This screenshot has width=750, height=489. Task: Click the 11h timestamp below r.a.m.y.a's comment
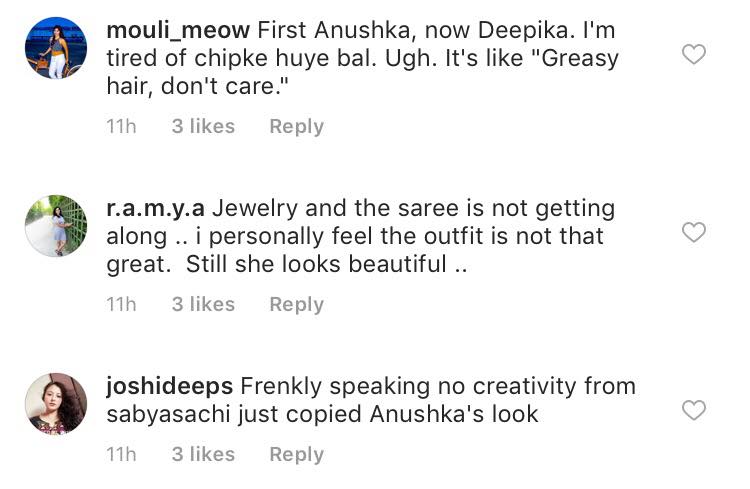(x=121, y=305)
